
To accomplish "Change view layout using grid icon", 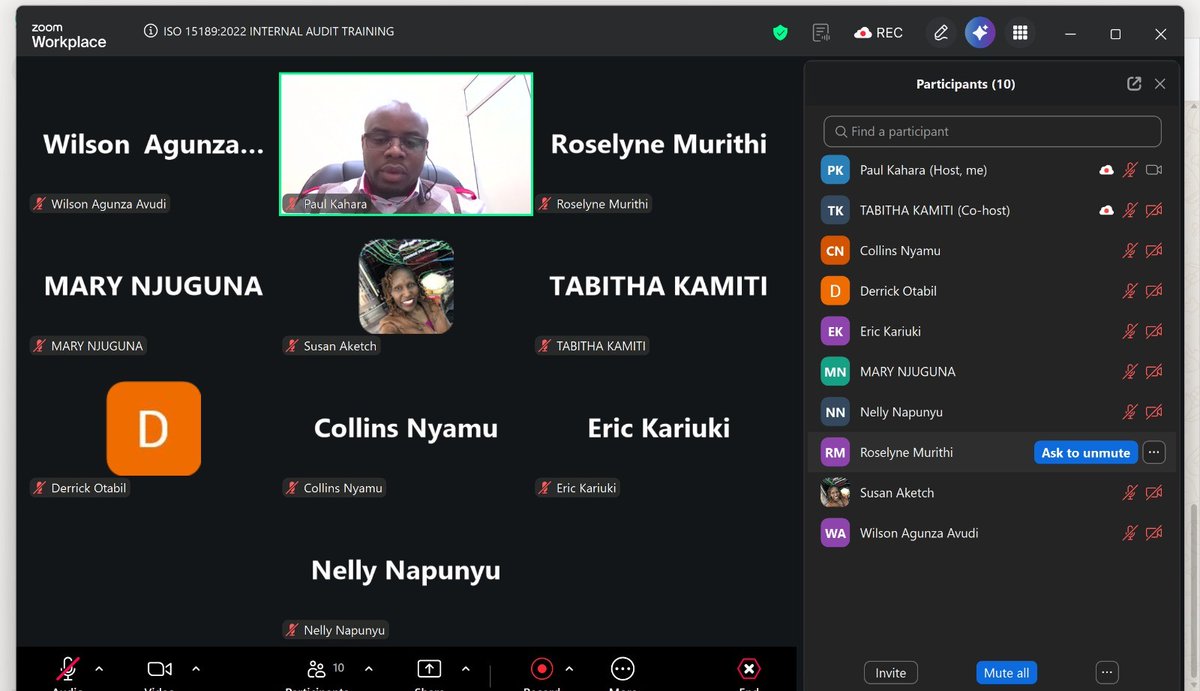I will click(x=1020, y=33).
